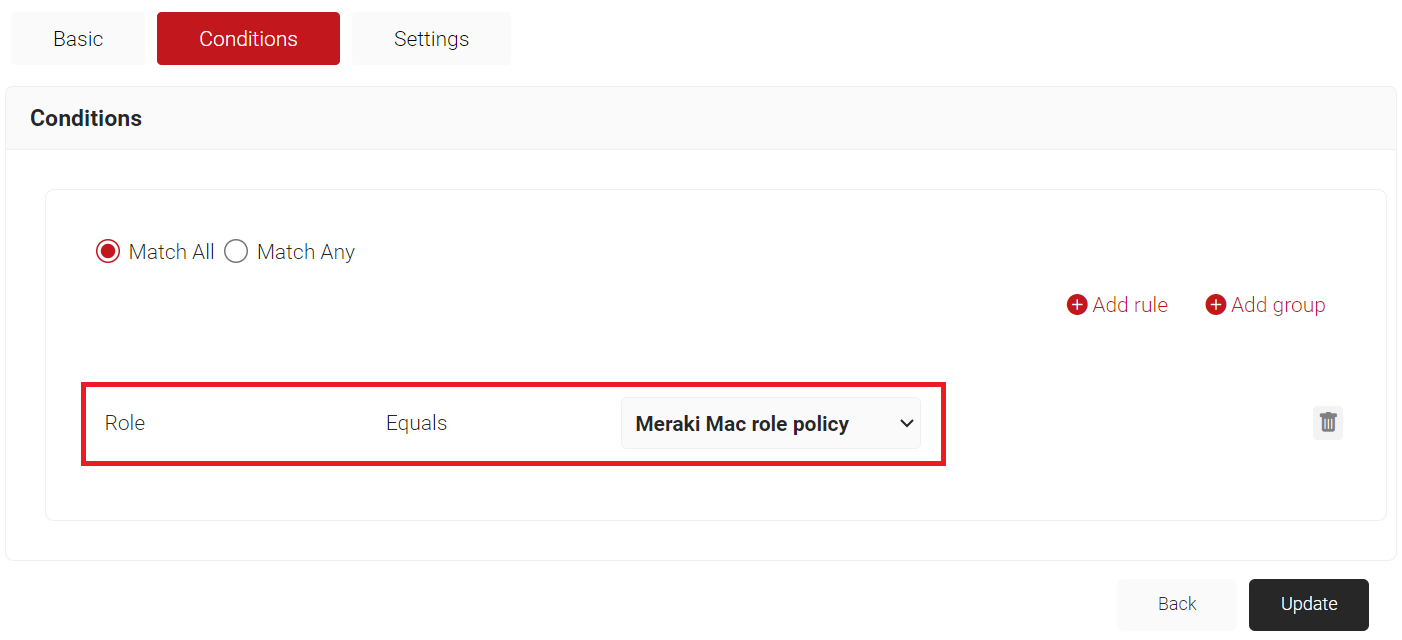
Task: Click the Role attribute field
Action: click(x=125, y=423)
